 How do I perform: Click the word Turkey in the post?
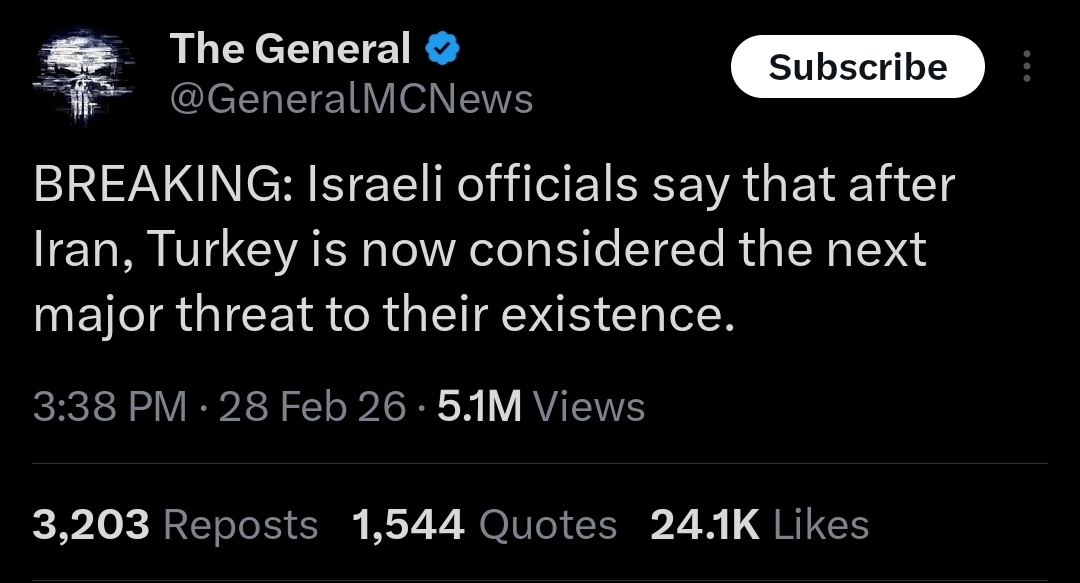point(221,249)
